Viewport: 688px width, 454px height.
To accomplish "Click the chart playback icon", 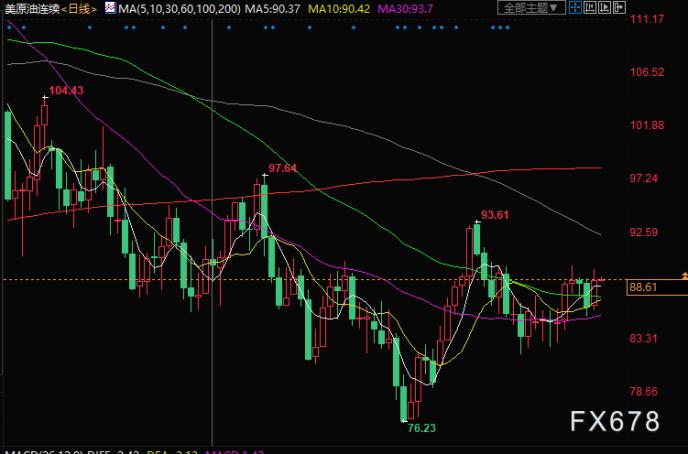I will (604, 7).
